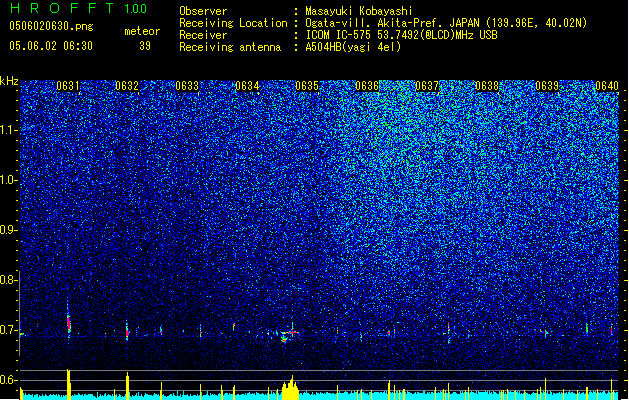Click the wide yellow level peak near 0635
Viewport: 629px width, 400px height.
pyautogui.click(x=290, y=388)
